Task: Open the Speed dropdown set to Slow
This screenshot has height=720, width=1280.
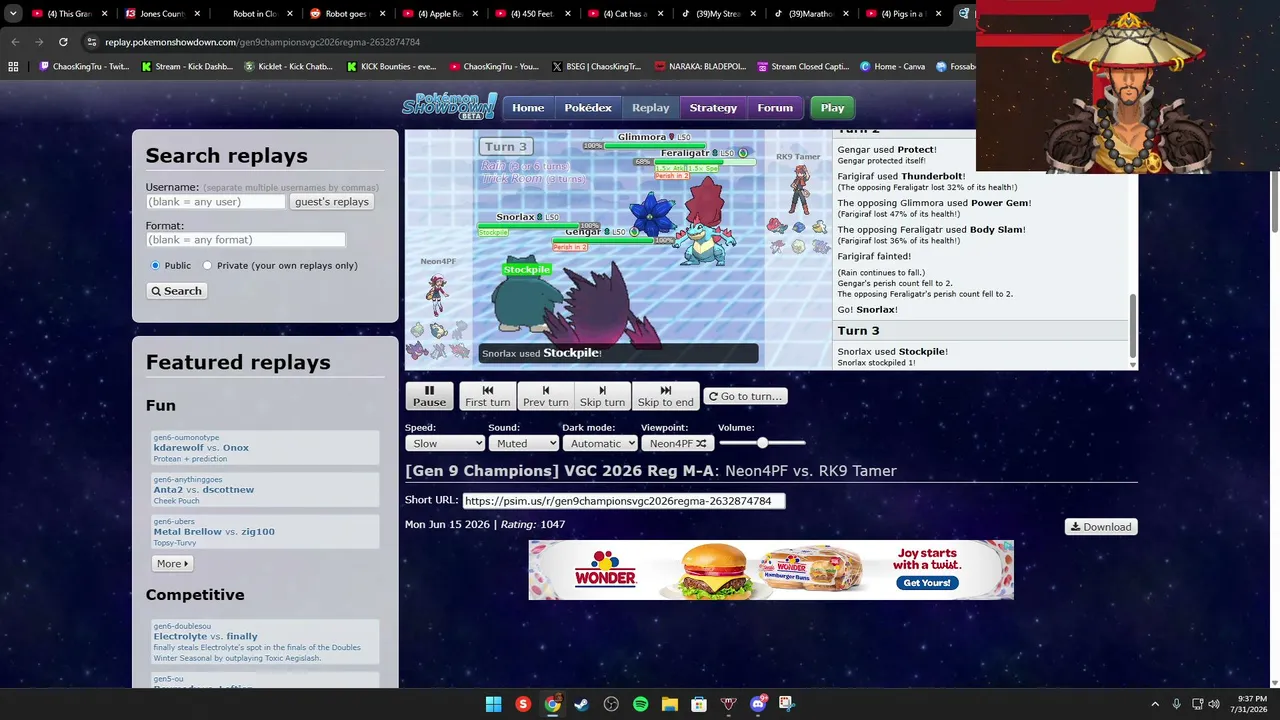Action: pos(445,443)
